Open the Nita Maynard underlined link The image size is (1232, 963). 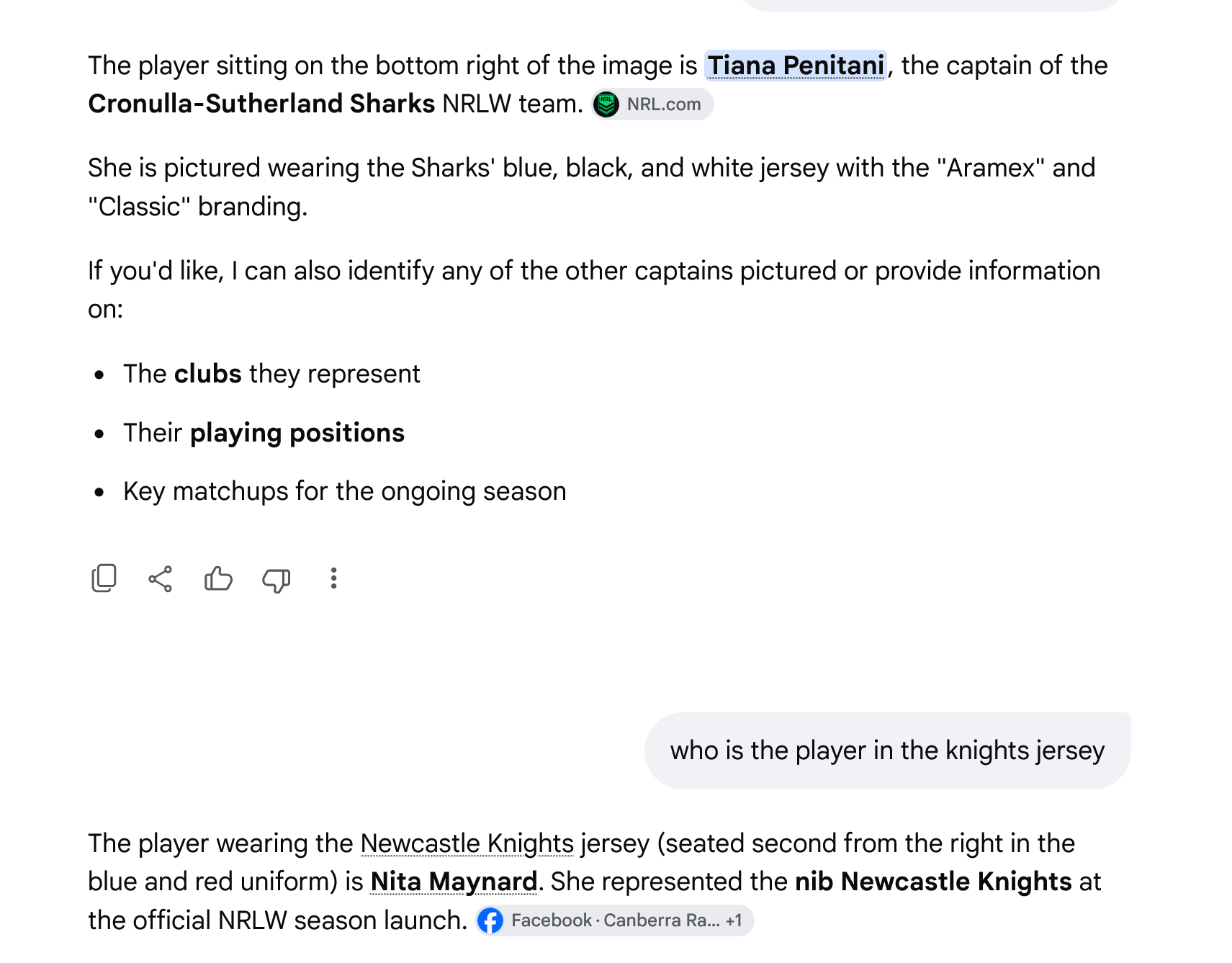pyautogui.click(x=454, y=882)
